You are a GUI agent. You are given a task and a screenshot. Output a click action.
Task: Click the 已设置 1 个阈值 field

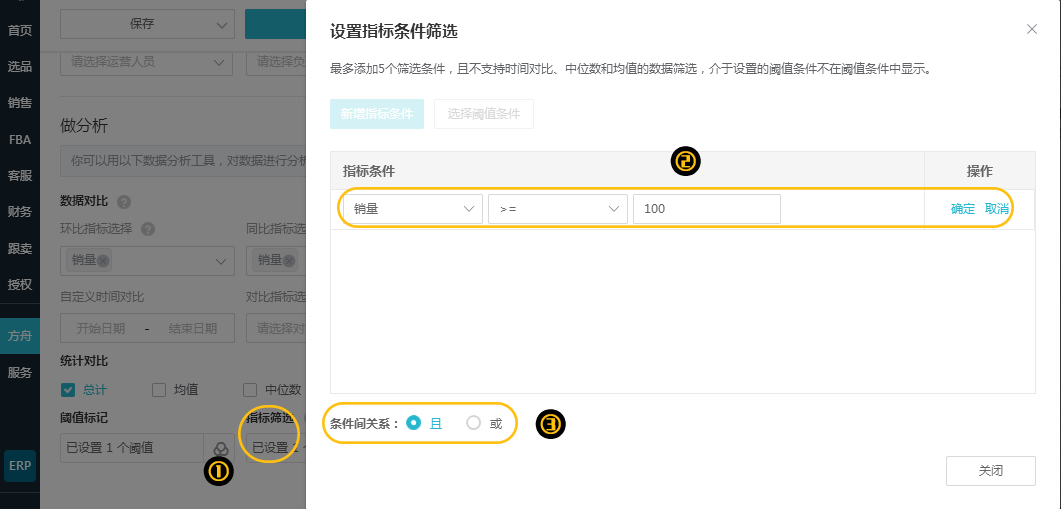pyautogui.click(x=132, y=448)
